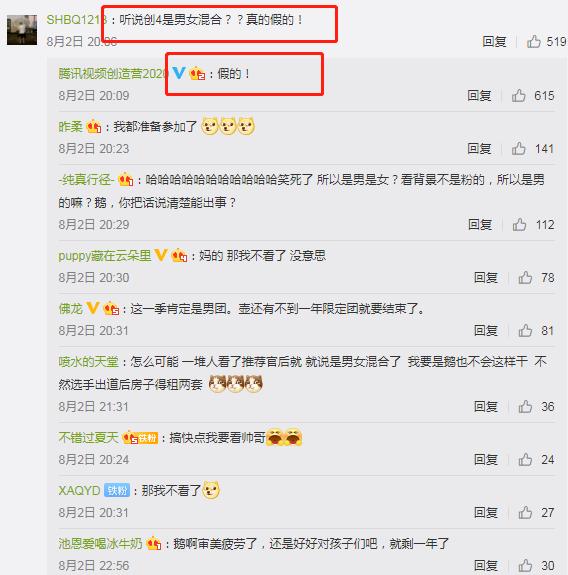Image resolution: width=568 pixels, height=575 pixels.
Task: Open SHBQ1213's profile avatar thumbnail
Action: (22, 30)
